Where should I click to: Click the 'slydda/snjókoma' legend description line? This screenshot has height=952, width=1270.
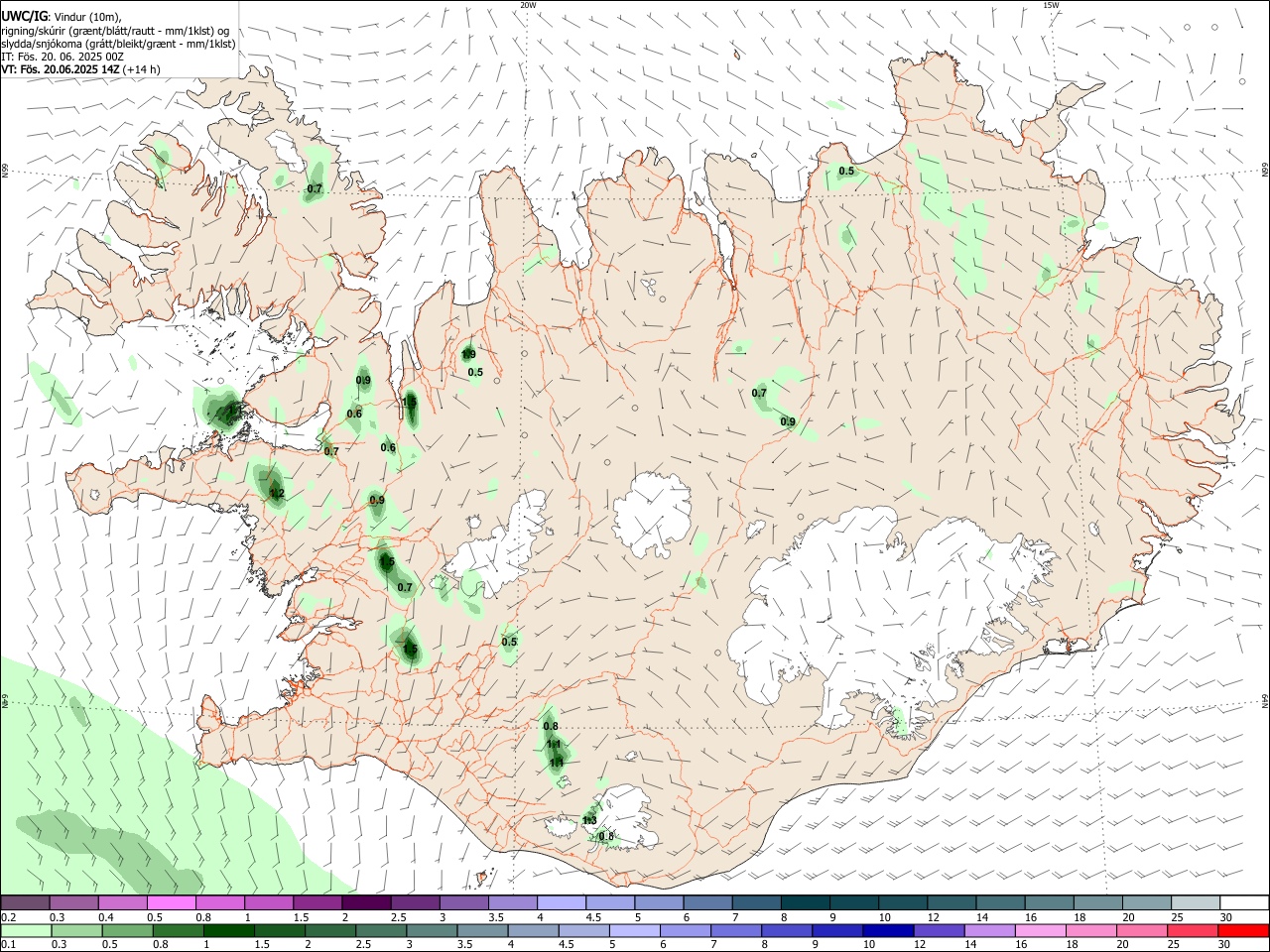point(118,44)
